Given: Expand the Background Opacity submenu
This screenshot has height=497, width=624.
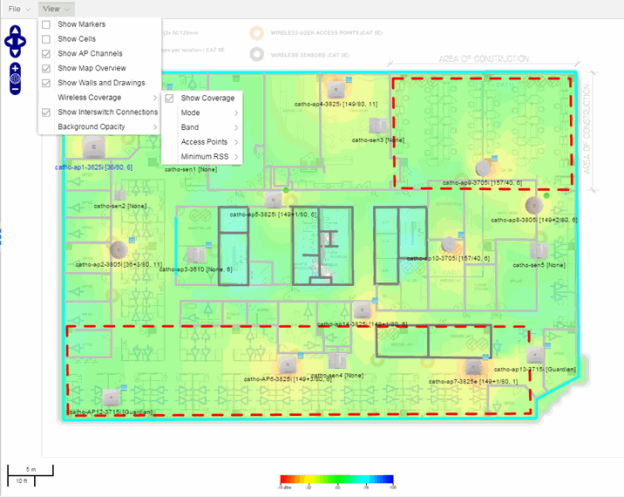Looking at the screenshot, I should coord(98,127).
